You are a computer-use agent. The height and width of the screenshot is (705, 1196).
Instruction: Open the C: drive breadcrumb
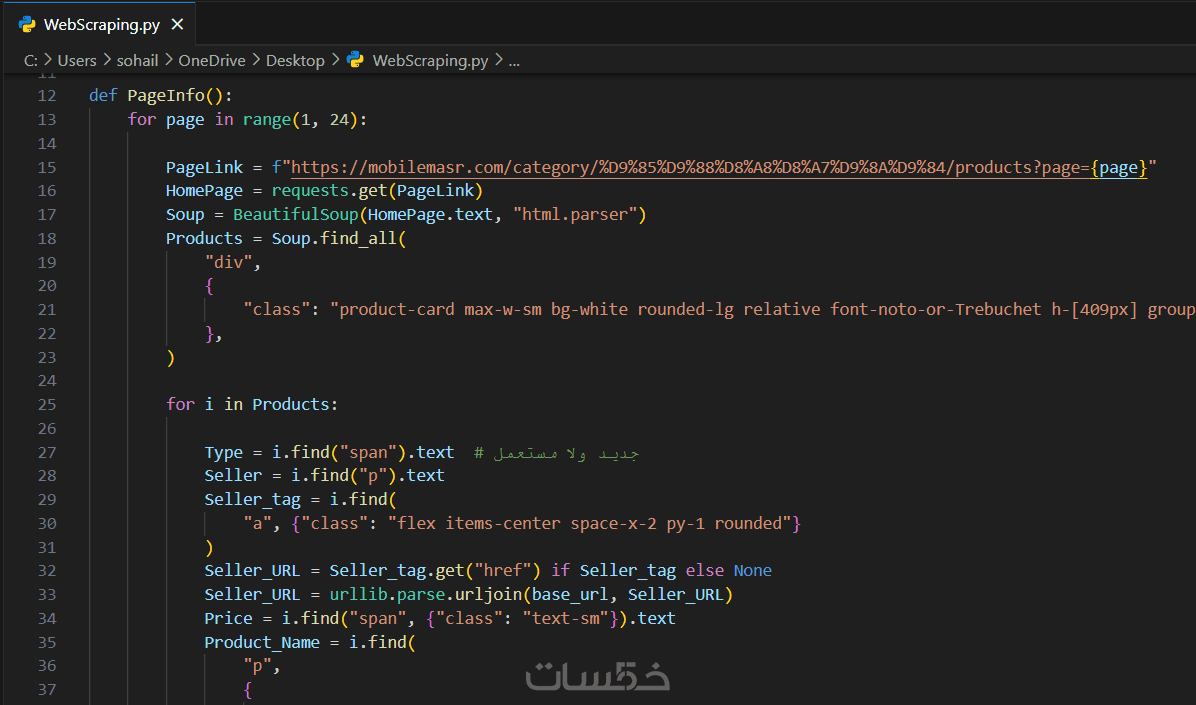click(x=31, y=60)
